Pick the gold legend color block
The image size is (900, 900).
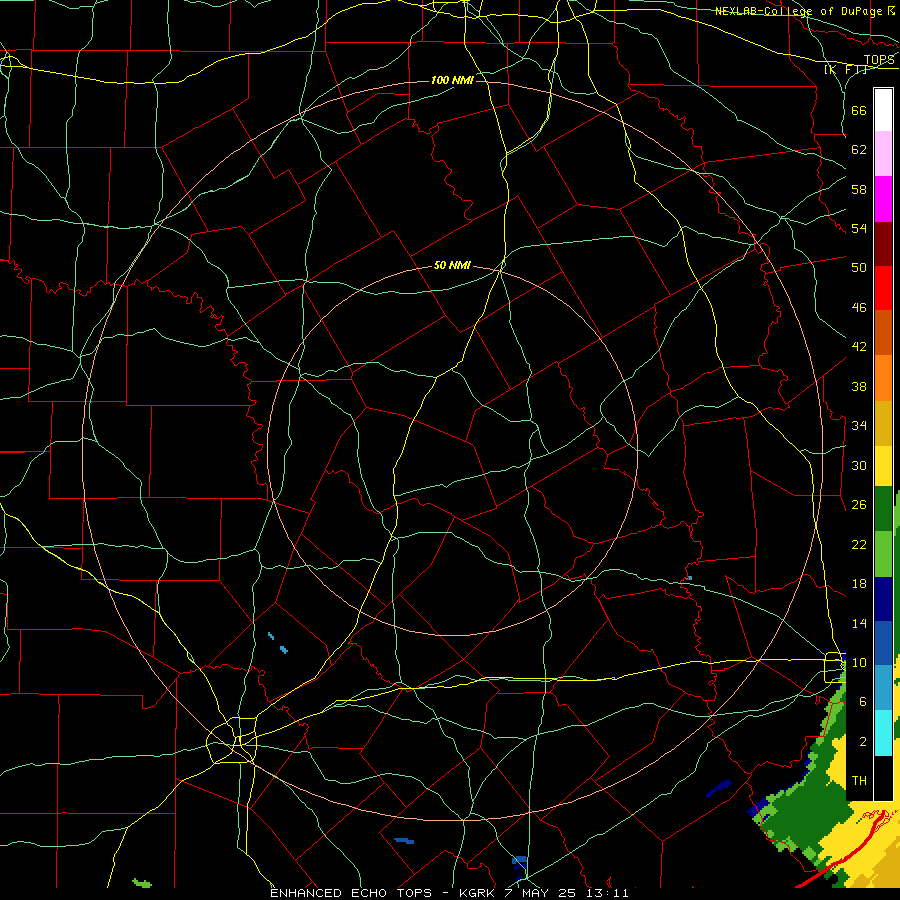pyautogui.click(x=883, y=423)
